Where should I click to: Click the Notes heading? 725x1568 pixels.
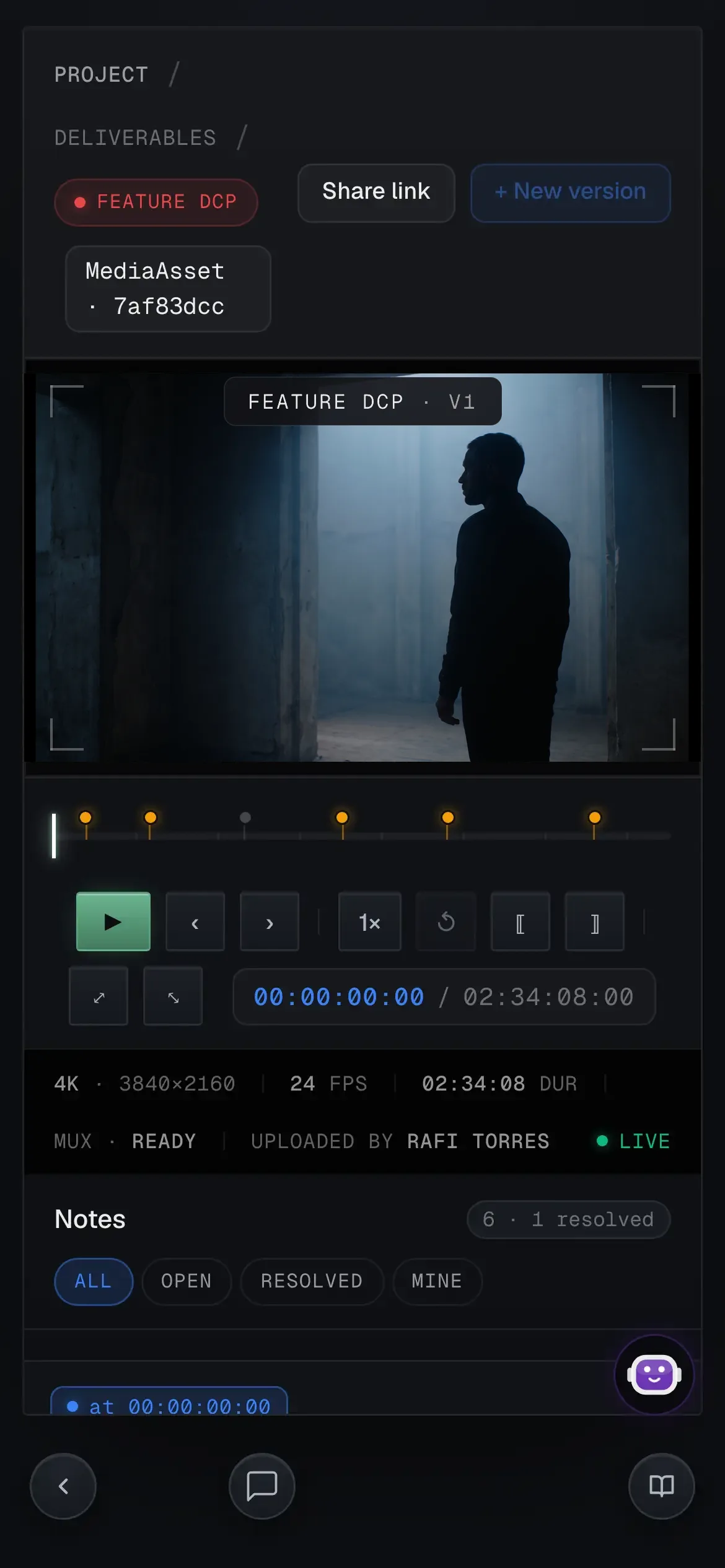(x=90, y=1219)
